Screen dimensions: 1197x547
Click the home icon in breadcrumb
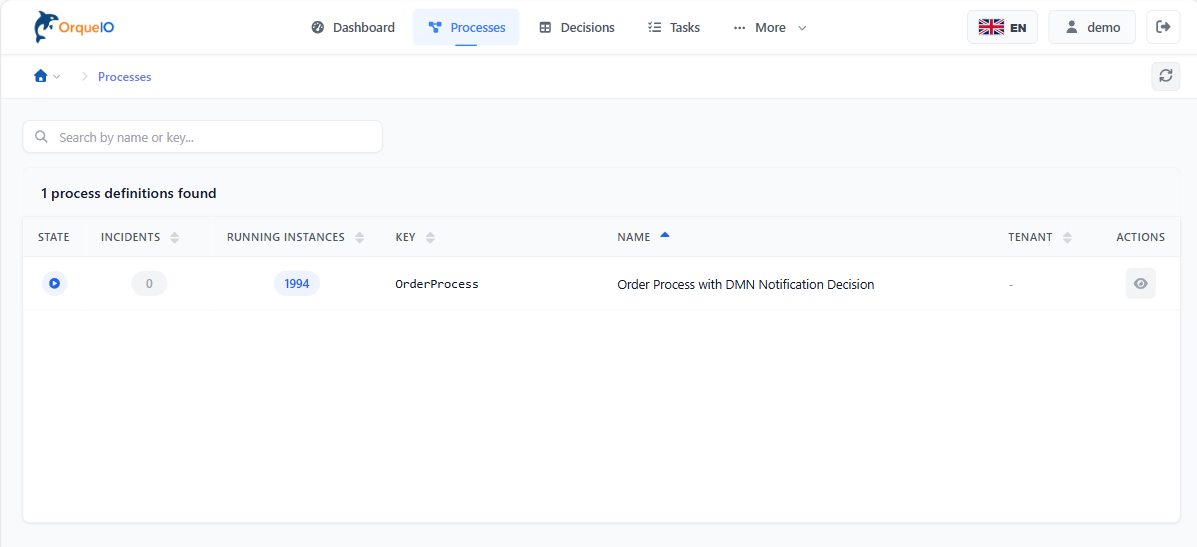pos(41,76)
